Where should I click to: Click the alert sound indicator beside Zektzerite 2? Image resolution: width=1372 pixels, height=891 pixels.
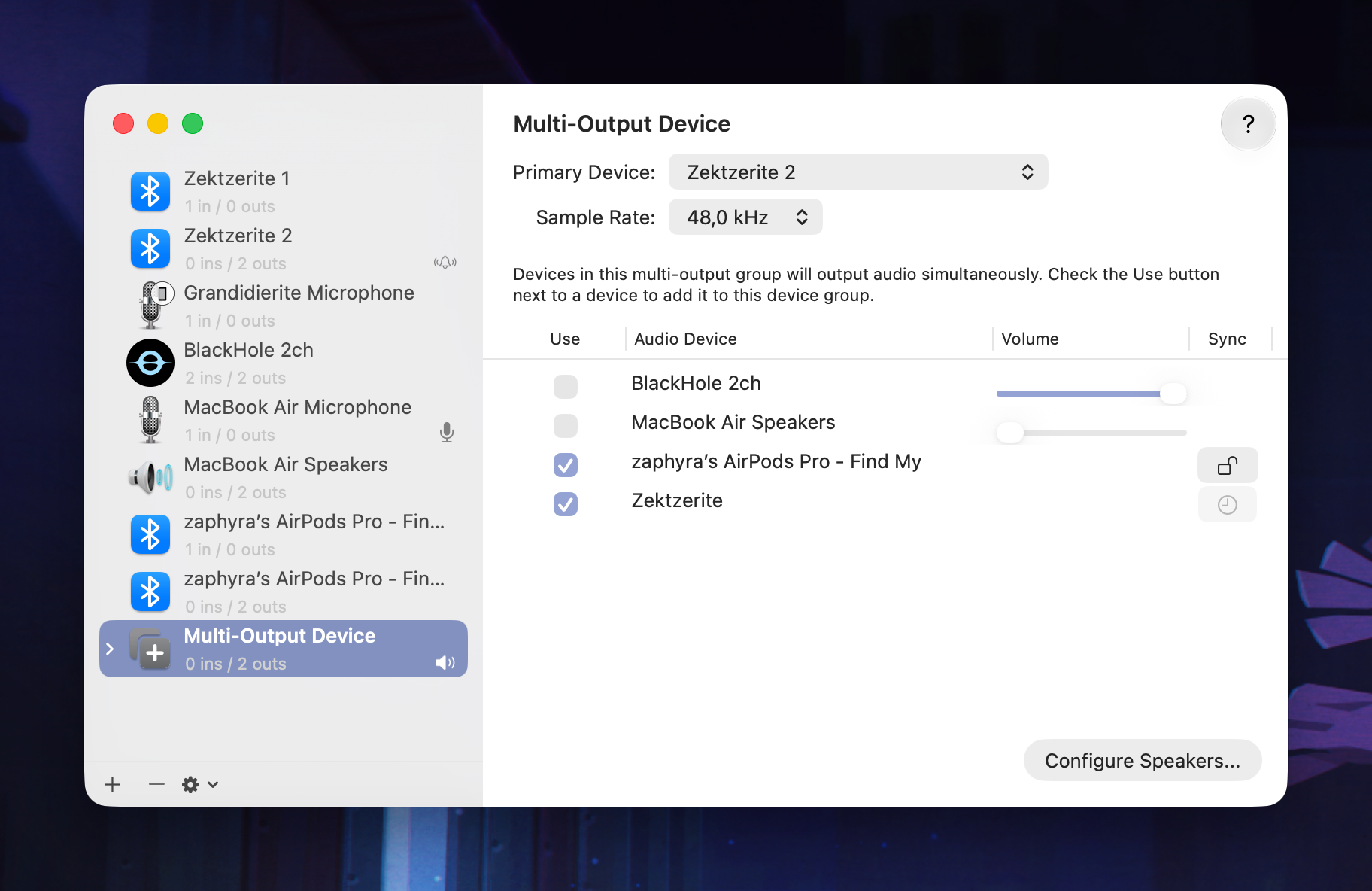[445, 263]
